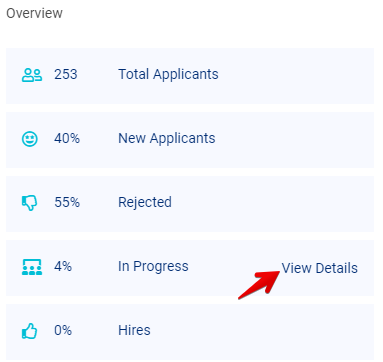
Task: Click the Total Applicants people icon
Action: point(32,75)
